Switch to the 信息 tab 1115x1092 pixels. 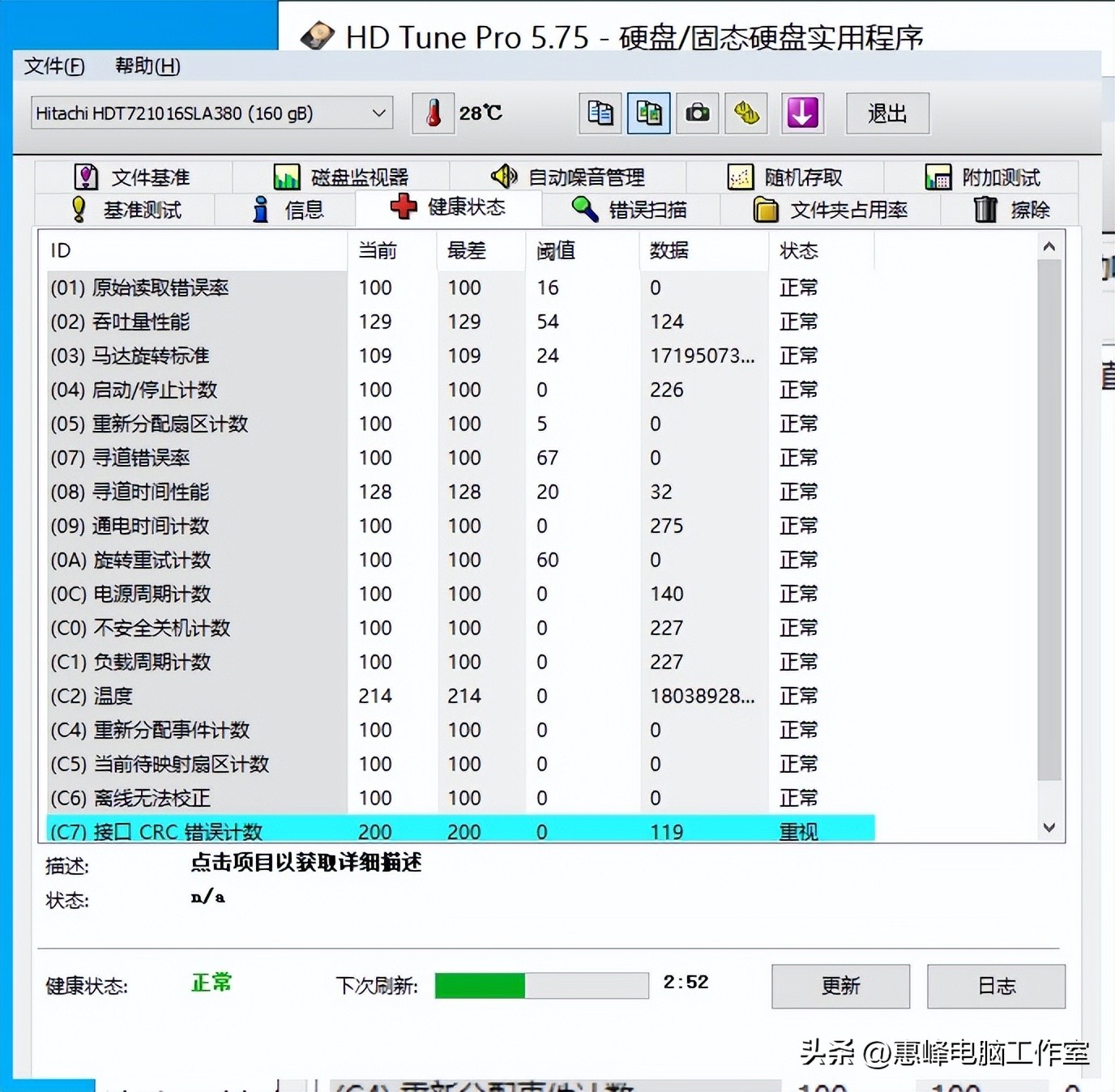[288, 209]
